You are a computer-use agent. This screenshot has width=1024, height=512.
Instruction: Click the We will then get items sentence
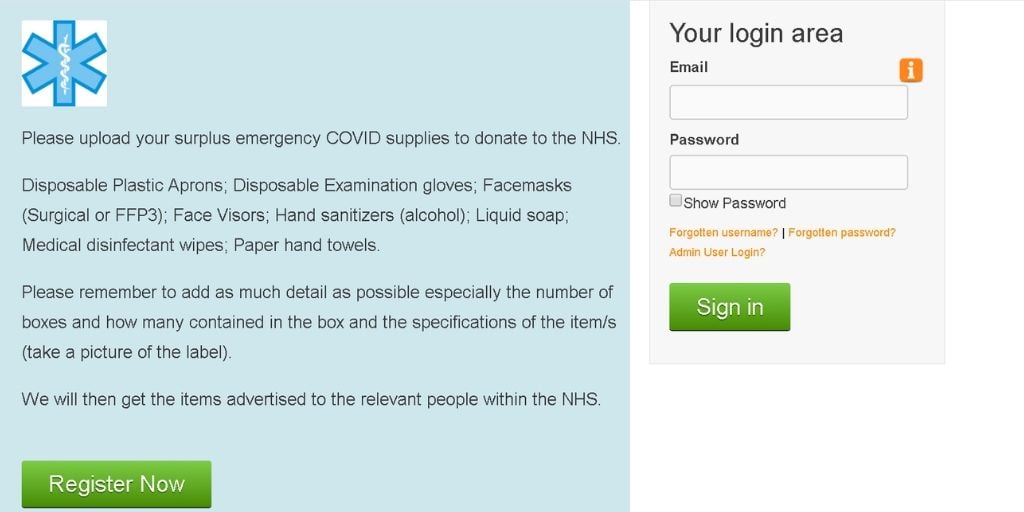pyautogui.click(x=311, y=399)
